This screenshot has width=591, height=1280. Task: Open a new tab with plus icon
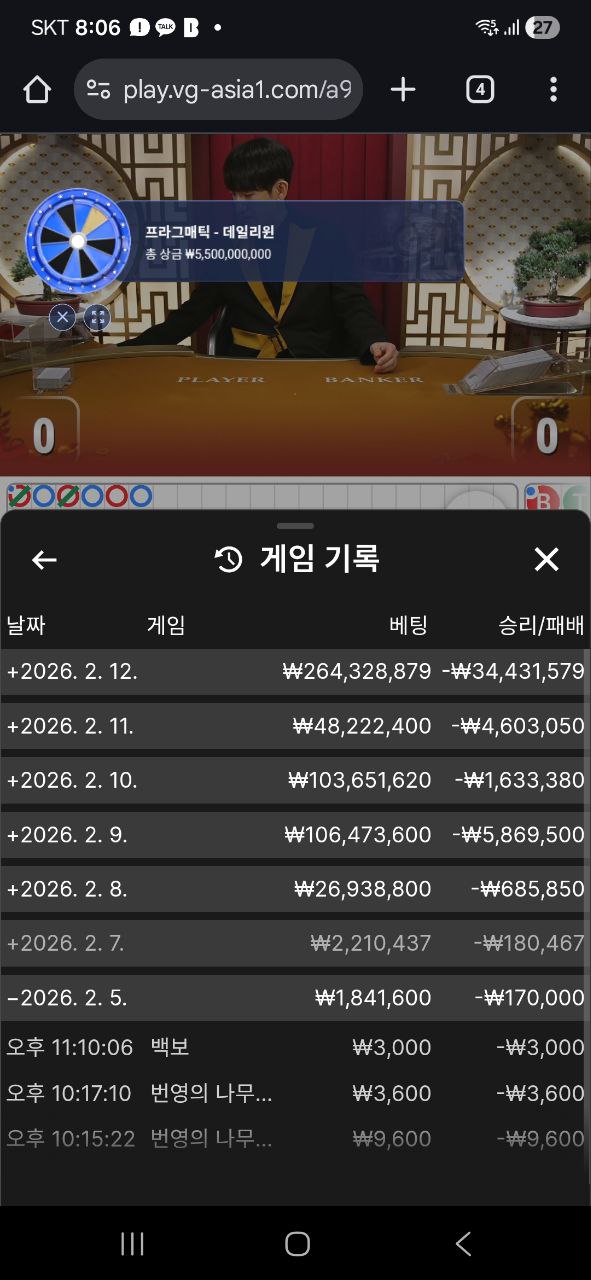(x=403, y=90)
